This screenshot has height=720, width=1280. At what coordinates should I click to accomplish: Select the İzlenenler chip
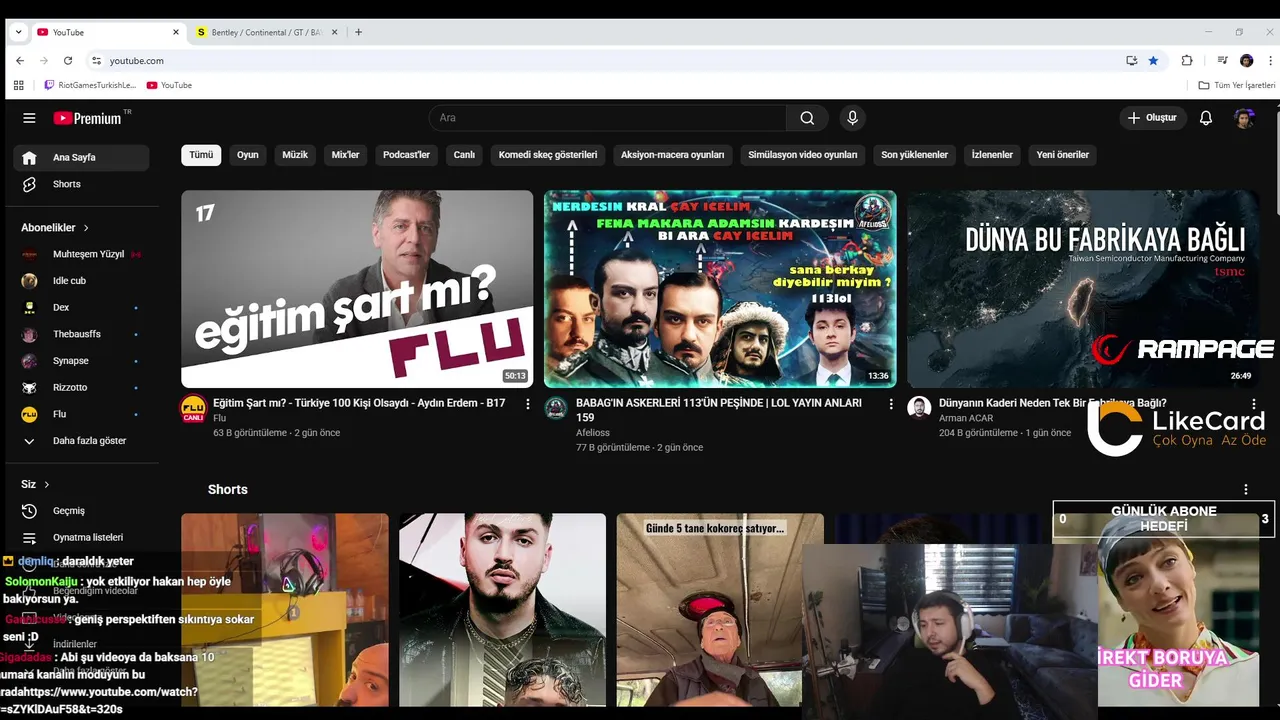[x=992, y=155]
